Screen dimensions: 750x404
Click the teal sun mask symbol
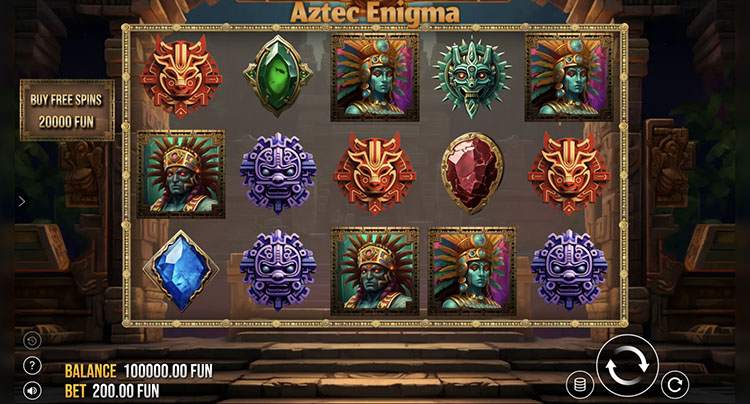click(472, 76)
